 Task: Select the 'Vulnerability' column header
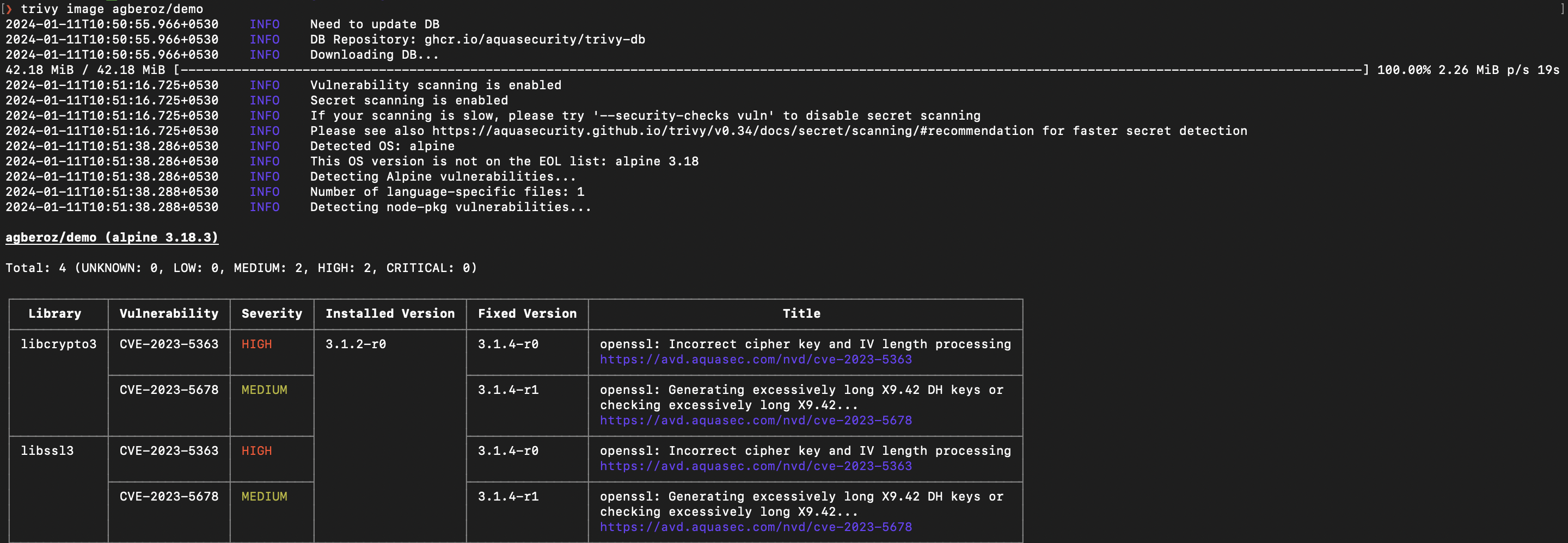pos(169,313)
